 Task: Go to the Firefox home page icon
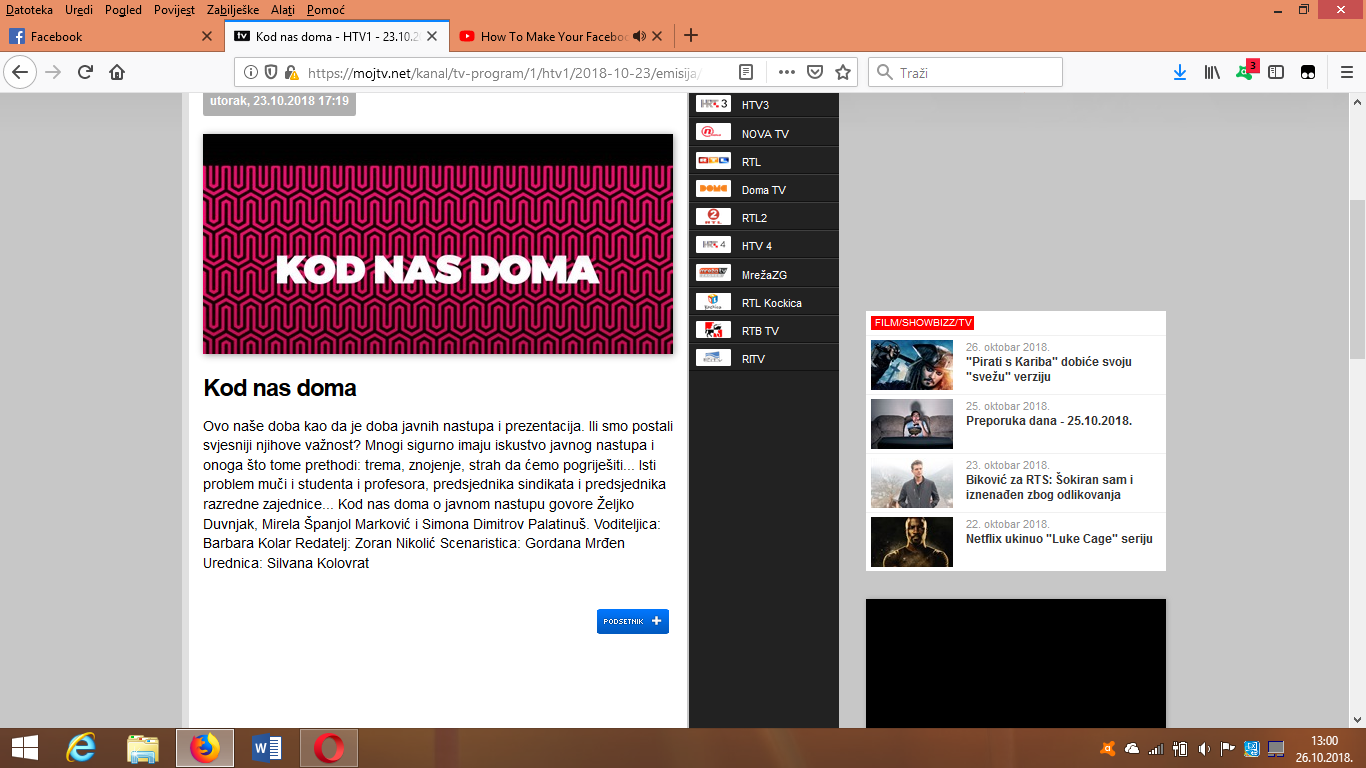click(x=117, y=72)
